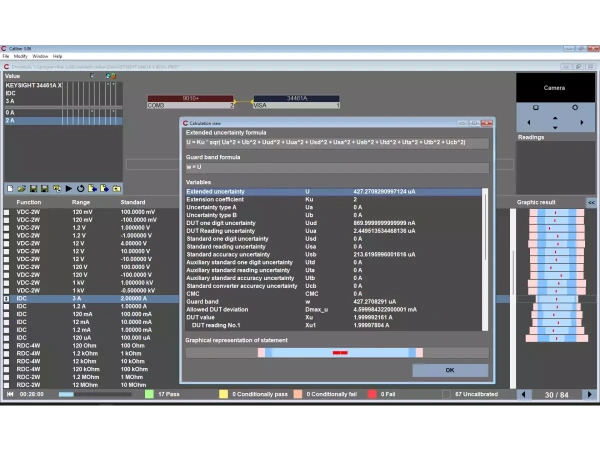Toggle checkbox for the IDC 3 A row
The height and width of the screenshot is (450, 600).
[8, 298]
